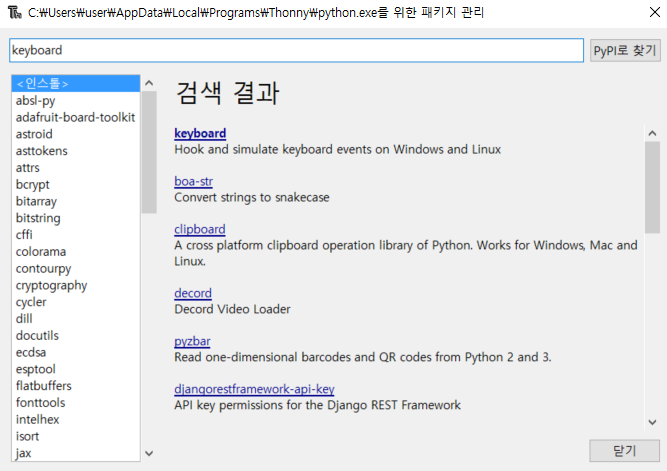Click 'Hook and simulate keyboard events' description

[337, 149]
